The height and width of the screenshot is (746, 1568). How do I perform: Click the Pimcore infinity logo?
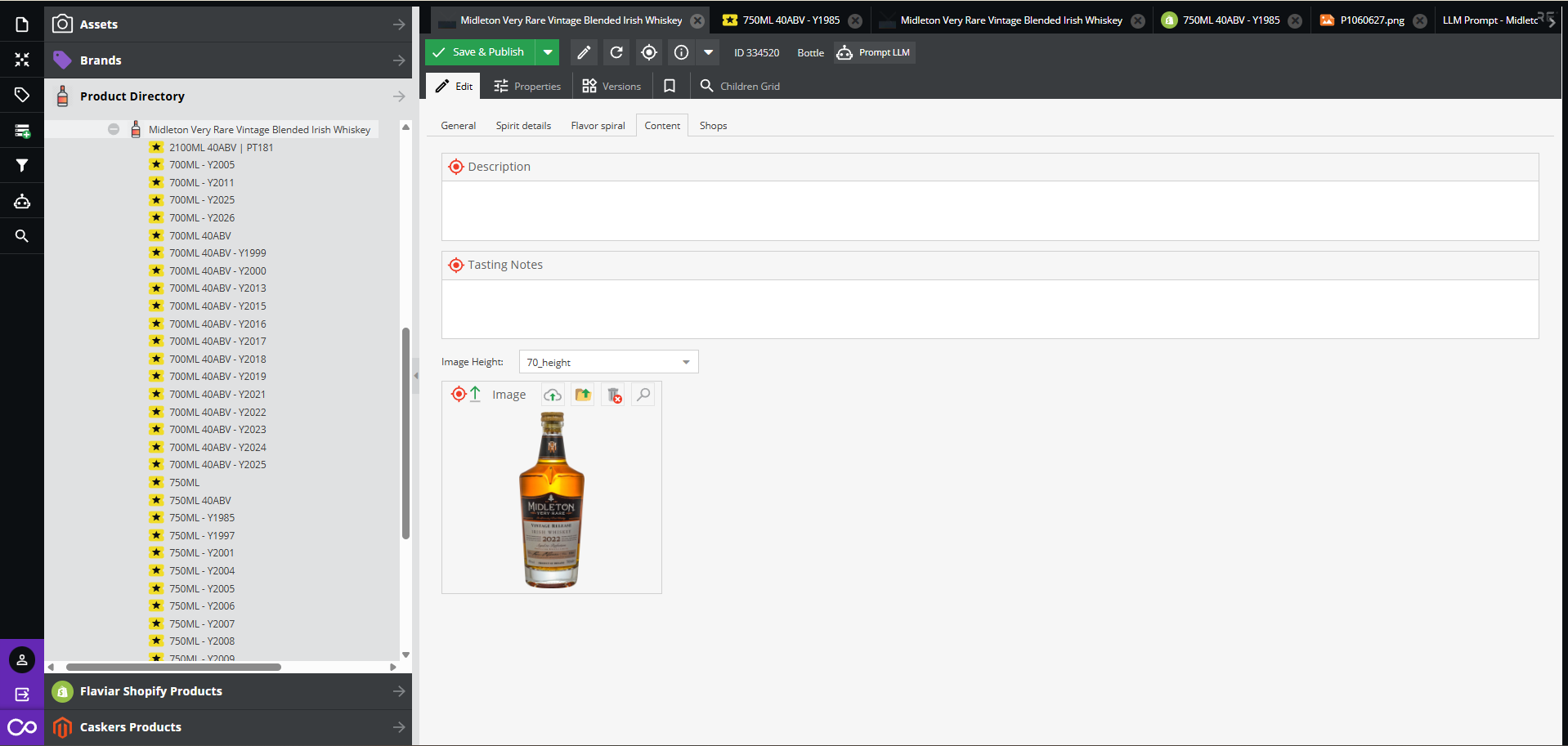click(22, 727)
